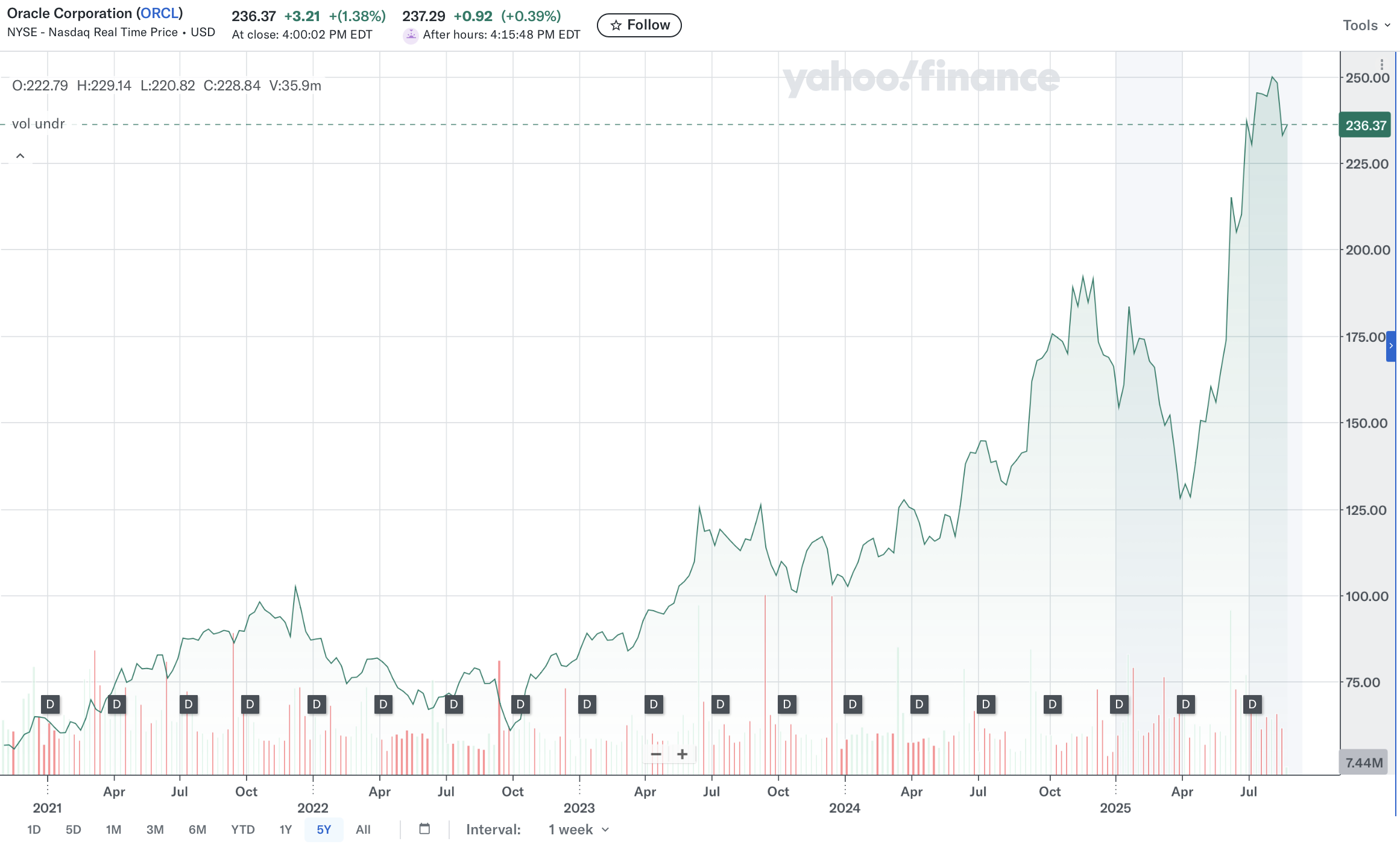Screen dimensions: 1400x850
Task: Click the low value L:220.82
Action: pyautogui.click(x=168, y=86)
